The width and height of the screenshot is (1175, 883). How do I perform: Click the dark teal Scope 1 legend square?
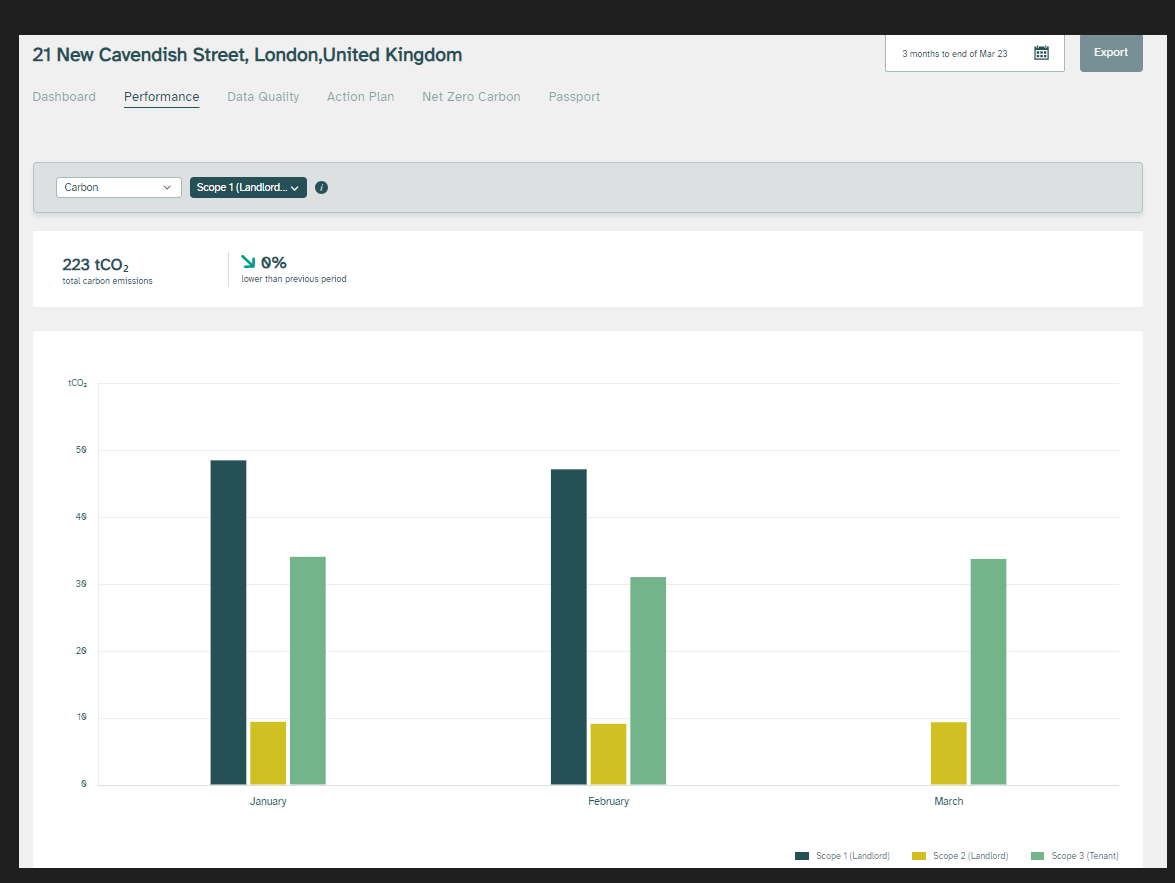[801, 856]
